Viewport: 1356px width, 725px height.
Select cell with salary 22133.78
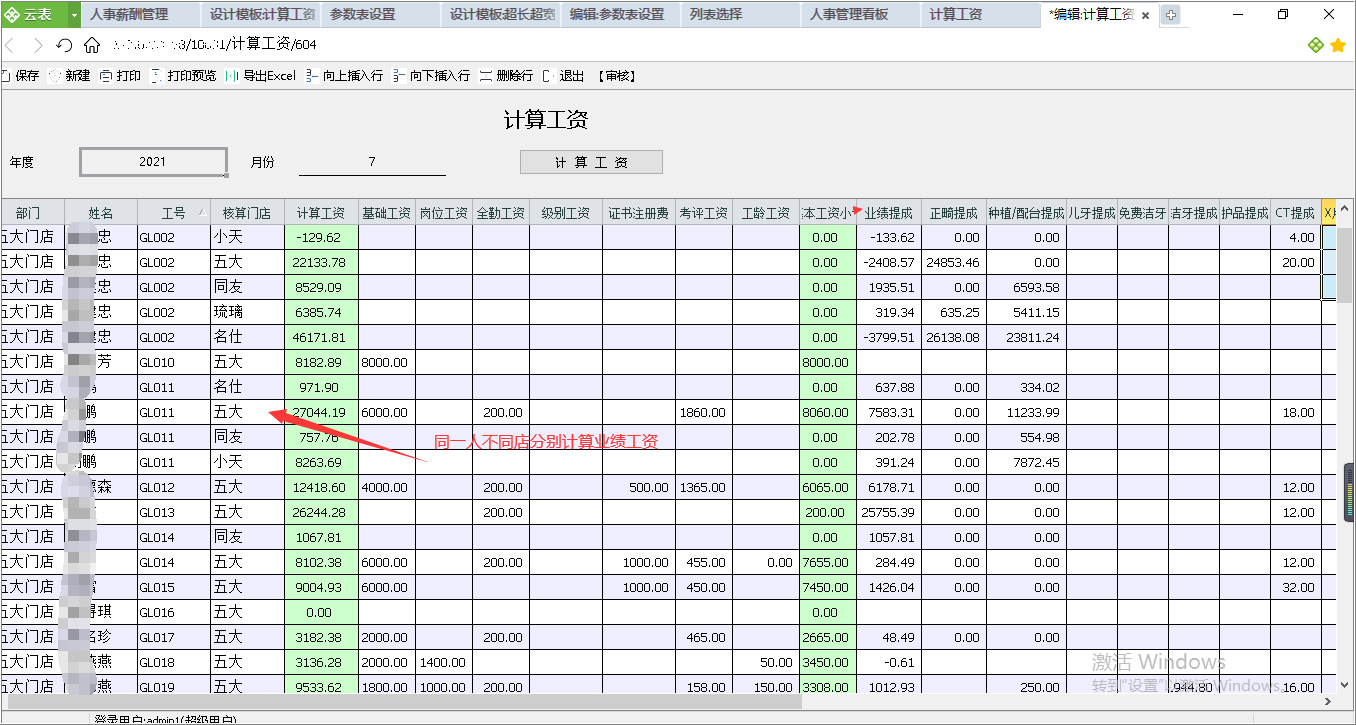click(x=321, y=262)
